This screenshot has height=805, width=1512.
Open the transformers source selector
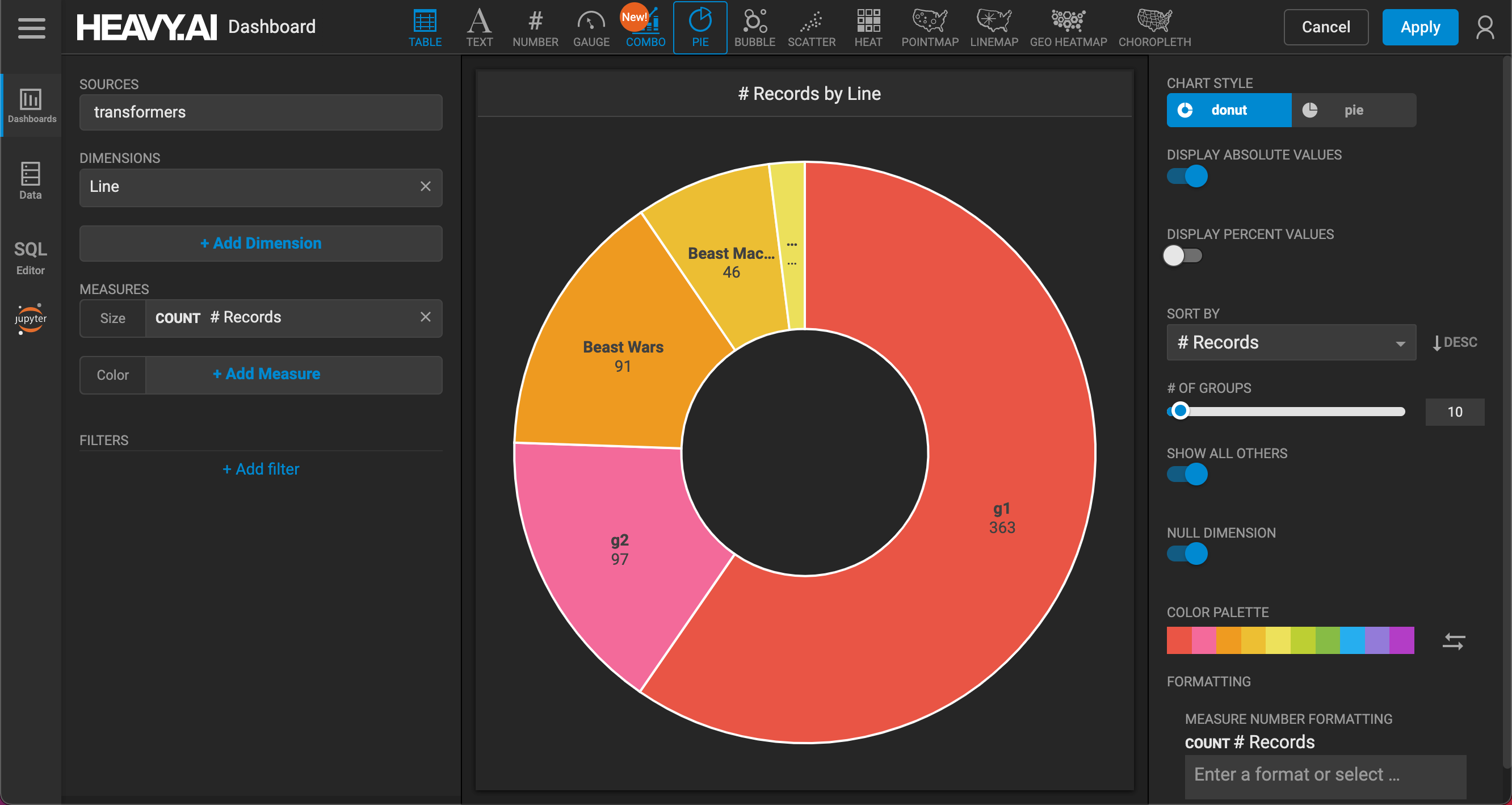261,112
